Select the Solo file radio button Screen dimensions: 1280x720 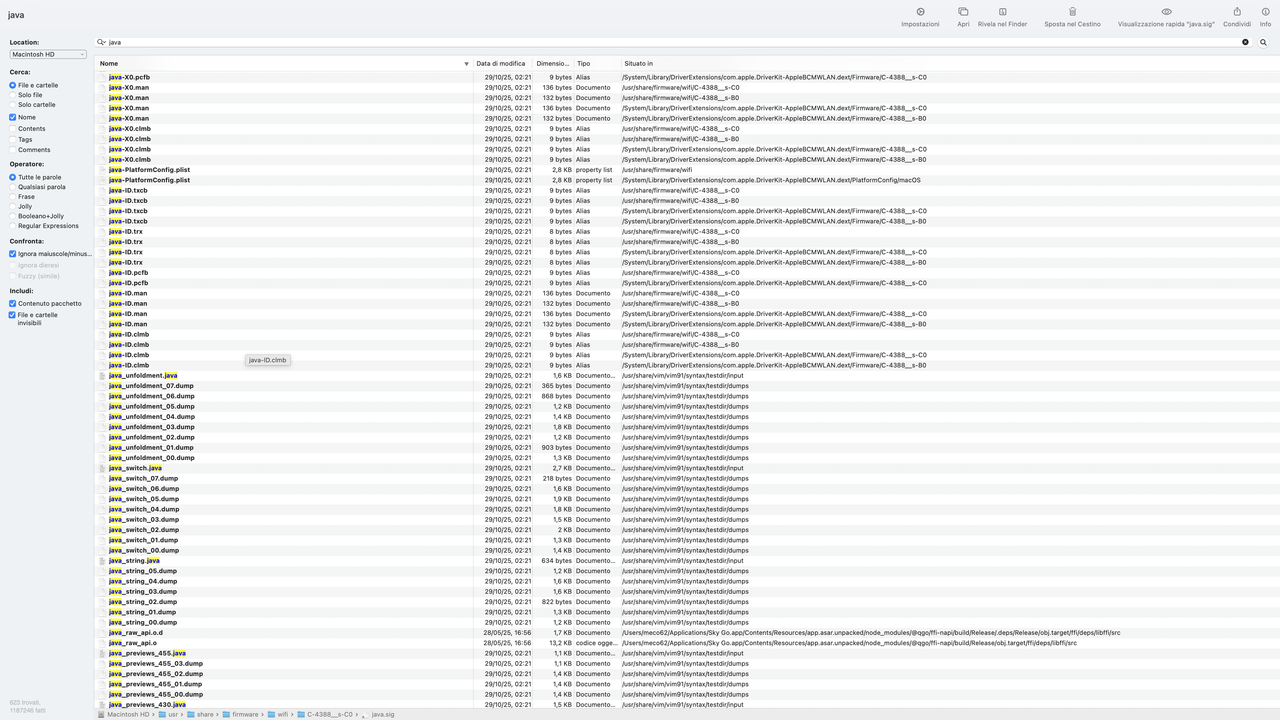(x=12, y=95)
